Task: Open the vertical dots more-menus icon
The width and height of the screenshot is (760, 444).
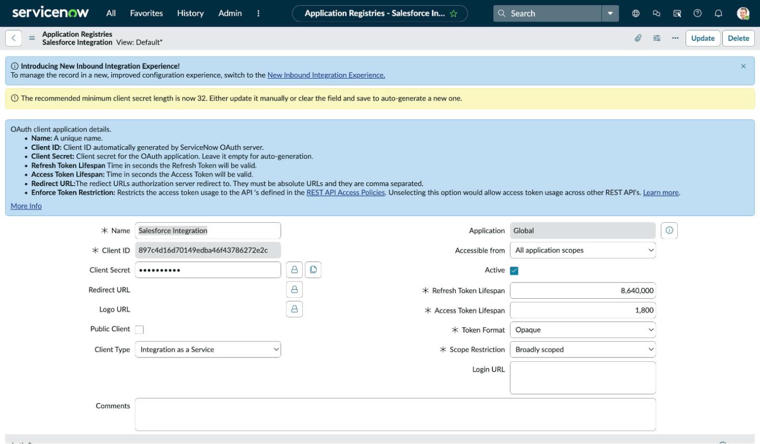Action: pyautogui.click(x=258, y=13)
